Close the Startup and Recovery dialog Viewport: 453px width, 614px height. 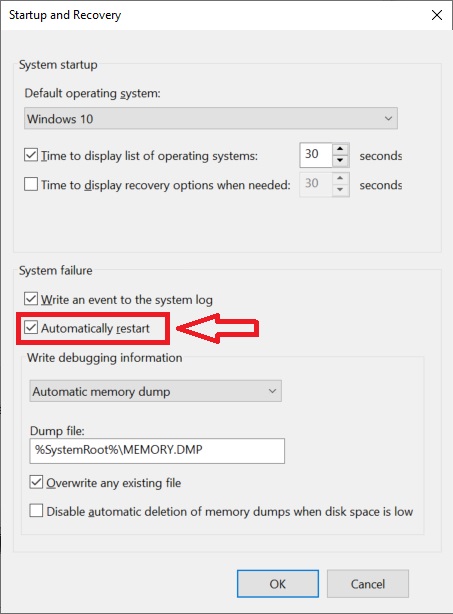coord(437,15)
